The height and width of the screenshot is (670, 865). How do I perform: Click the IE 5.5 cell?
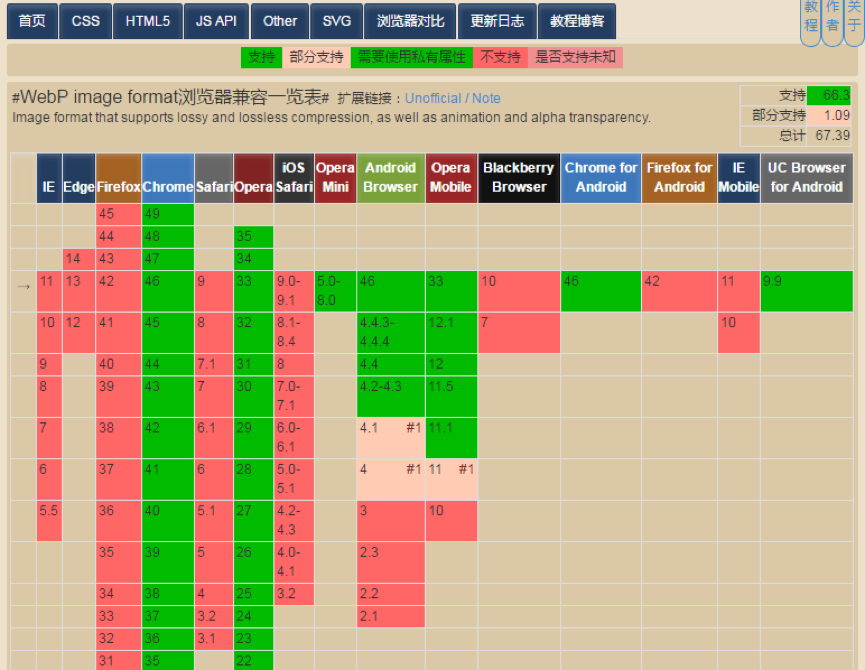(x=49, y=521)
